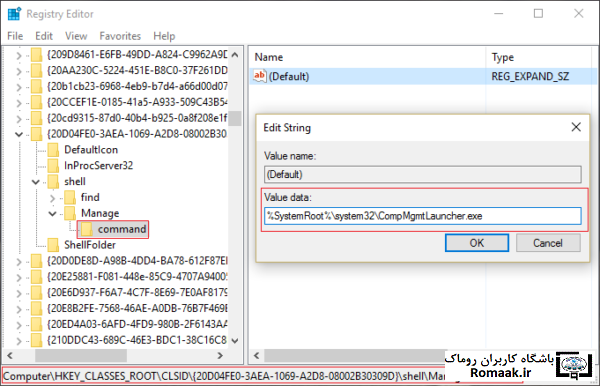The image size is (600, 386).
Task: Expand the find key
Action: 52,198
